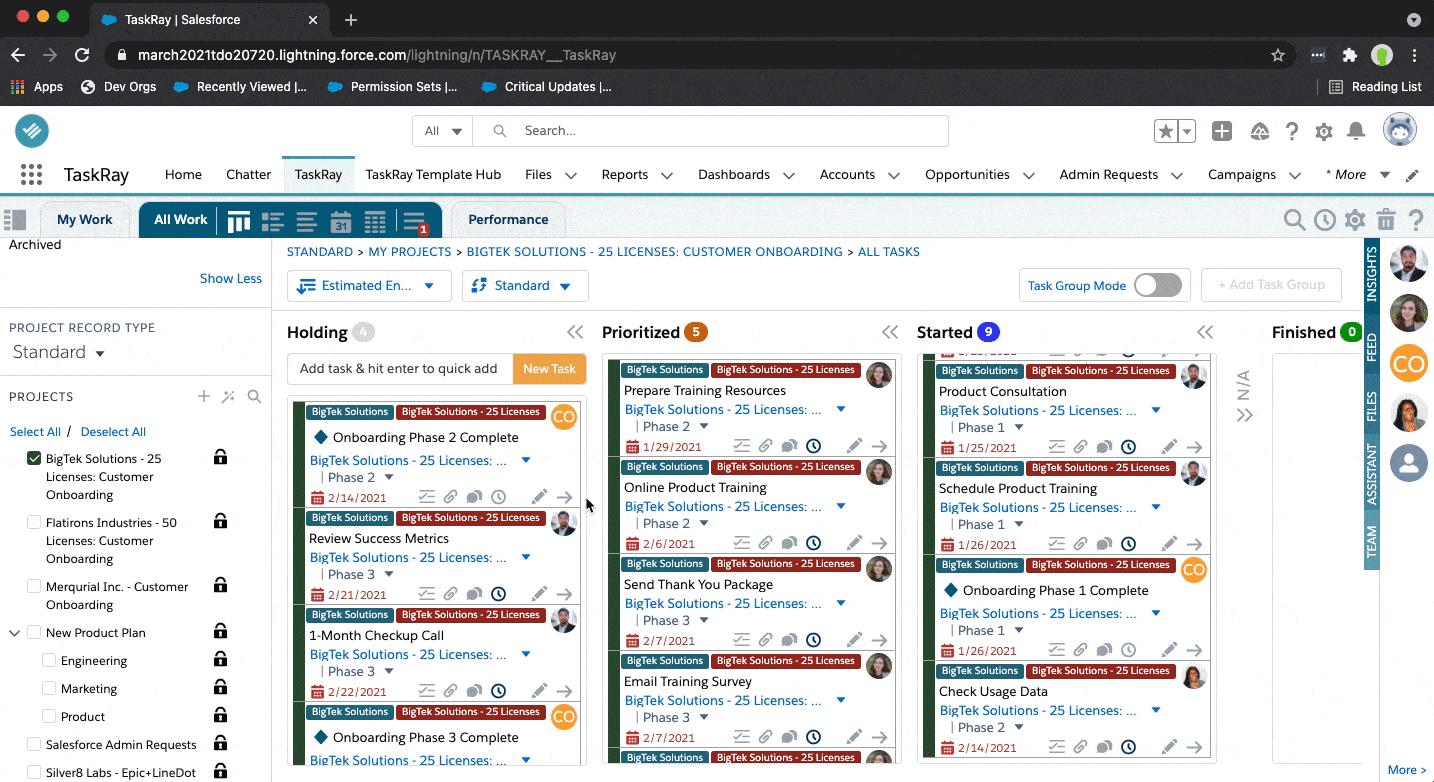The image size is (1434, 782).
Task: Click lock icon beside Flatirons Industries project
Action: click(220, 521)
